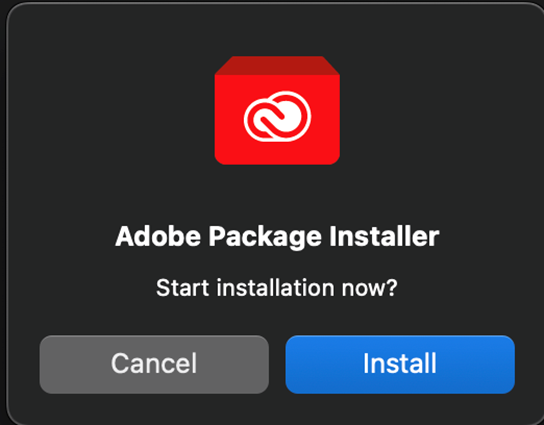Click the Creative Cloud logo on the box

tap(277, 116)
